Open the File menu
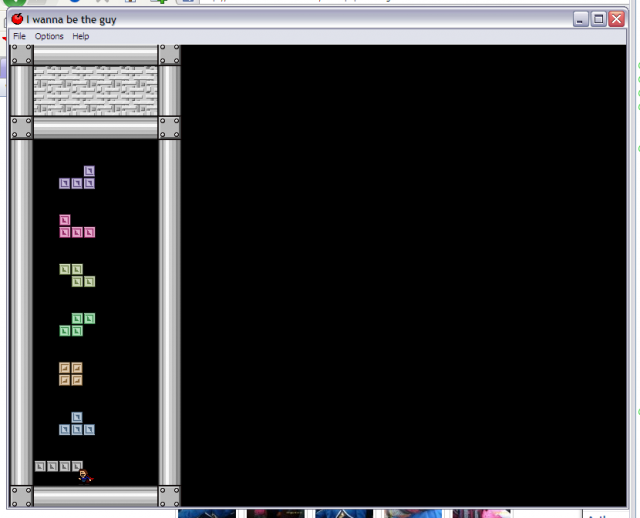This screenshot has height=518, width=640. click(19, 36)
